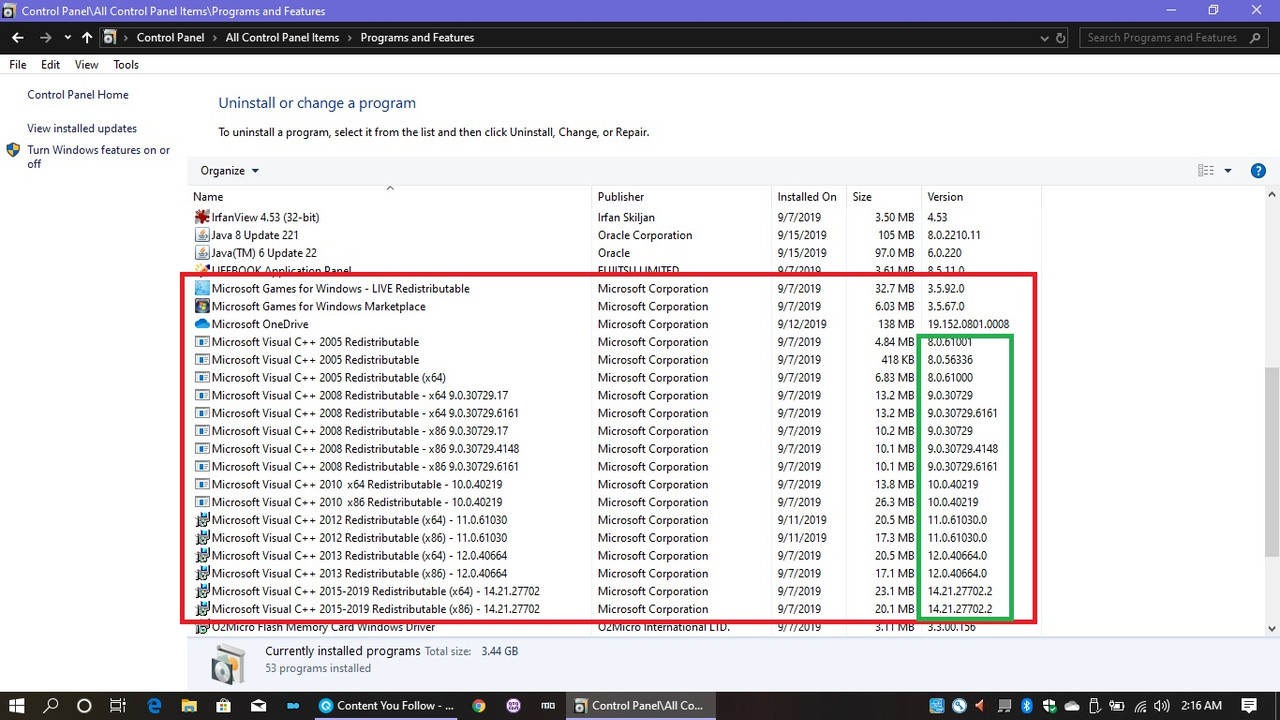
Task: Open Google Chrome from the taskbar
Action: (x=479, y=705)
